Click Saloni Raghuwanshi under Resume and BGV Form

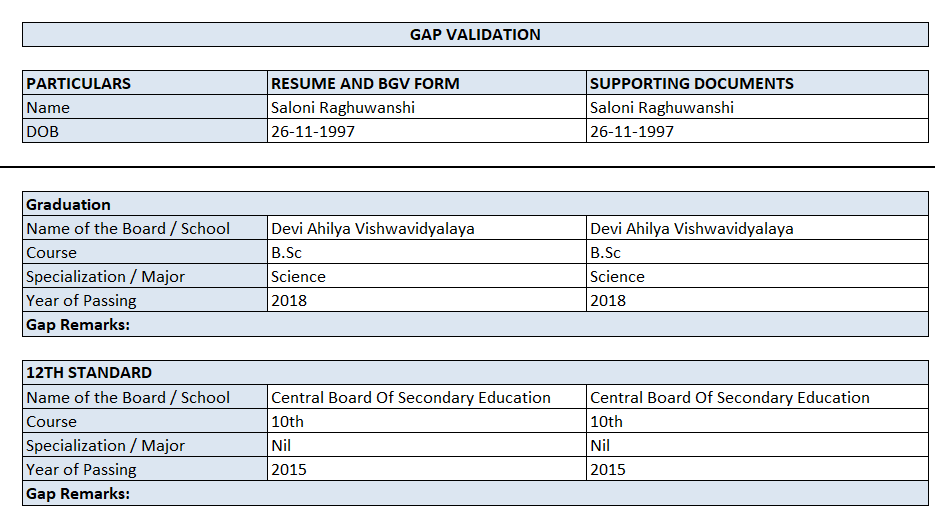point(342,108)
